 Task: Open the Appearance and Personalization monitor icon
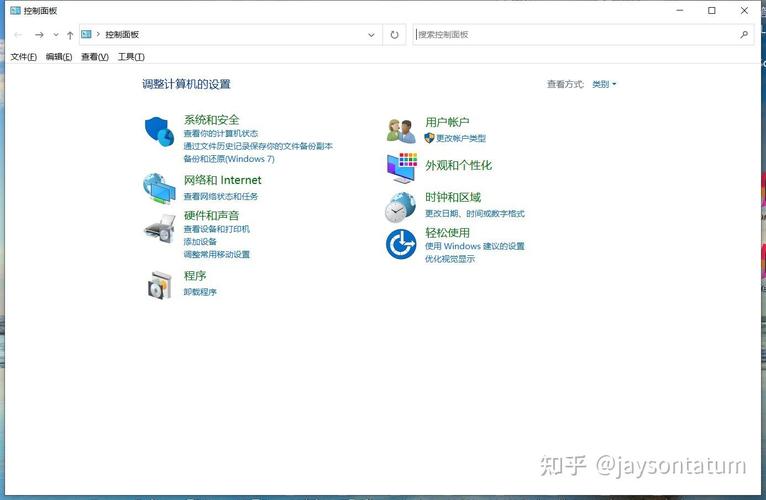(402, 168)
